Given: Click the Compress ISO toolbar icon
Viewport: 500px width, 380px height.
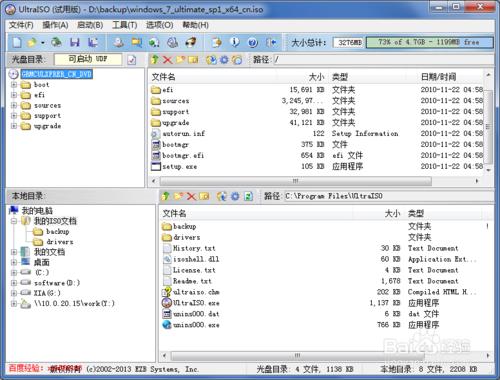Looking at the screenshot, I should click(x=154, y=42).
